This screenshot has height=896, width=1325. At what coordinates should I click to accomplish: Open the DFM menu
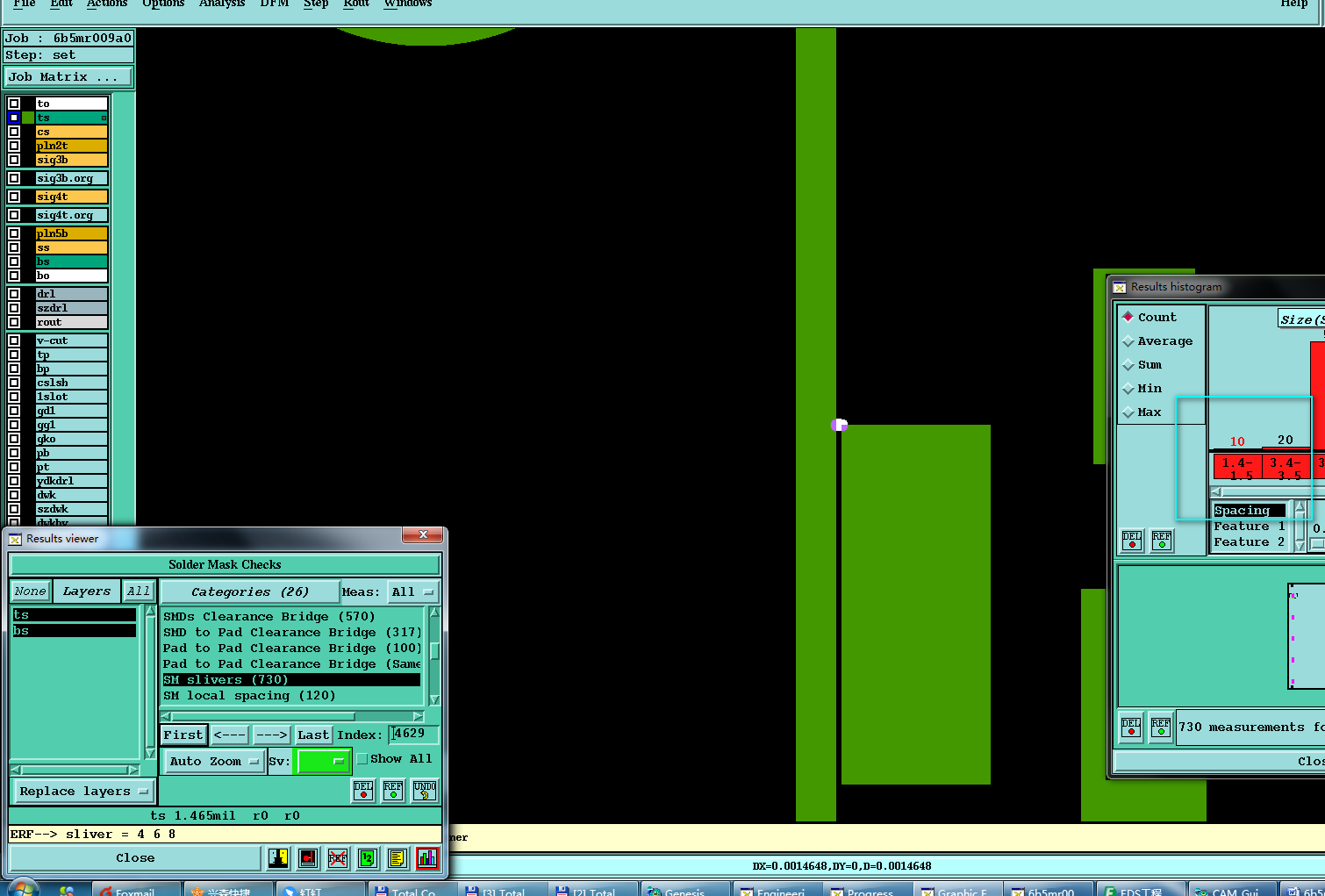(275, 4)
